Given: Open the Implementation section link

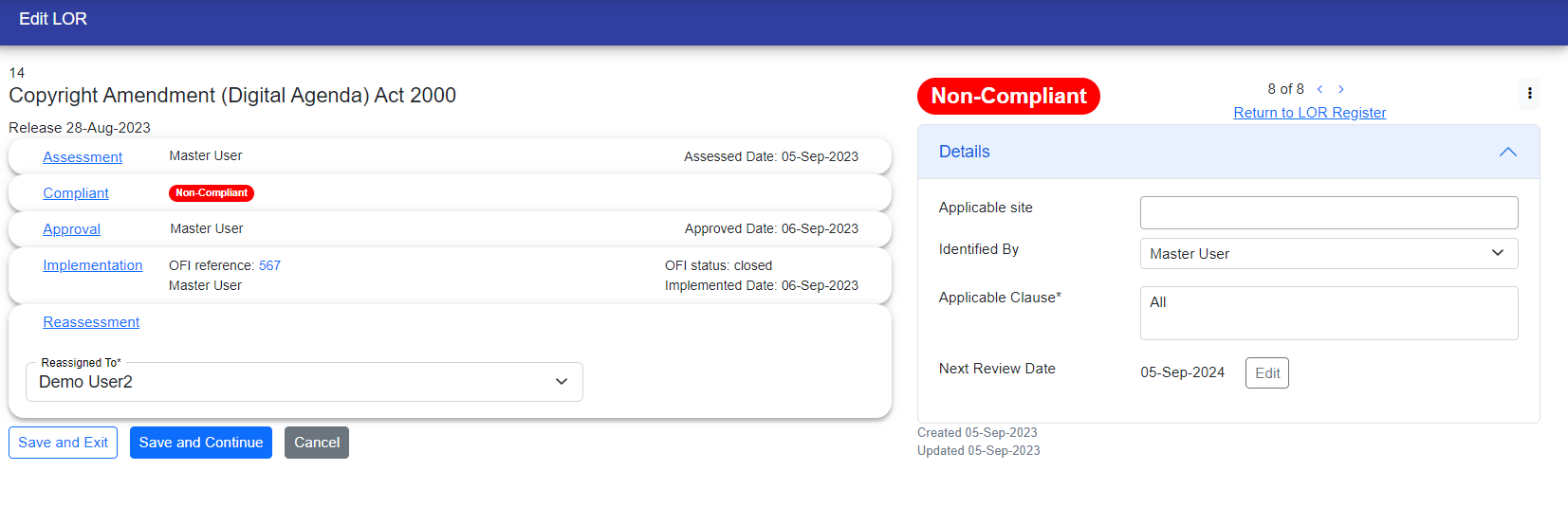Looking at the screenshot, I should pos(92,265).
